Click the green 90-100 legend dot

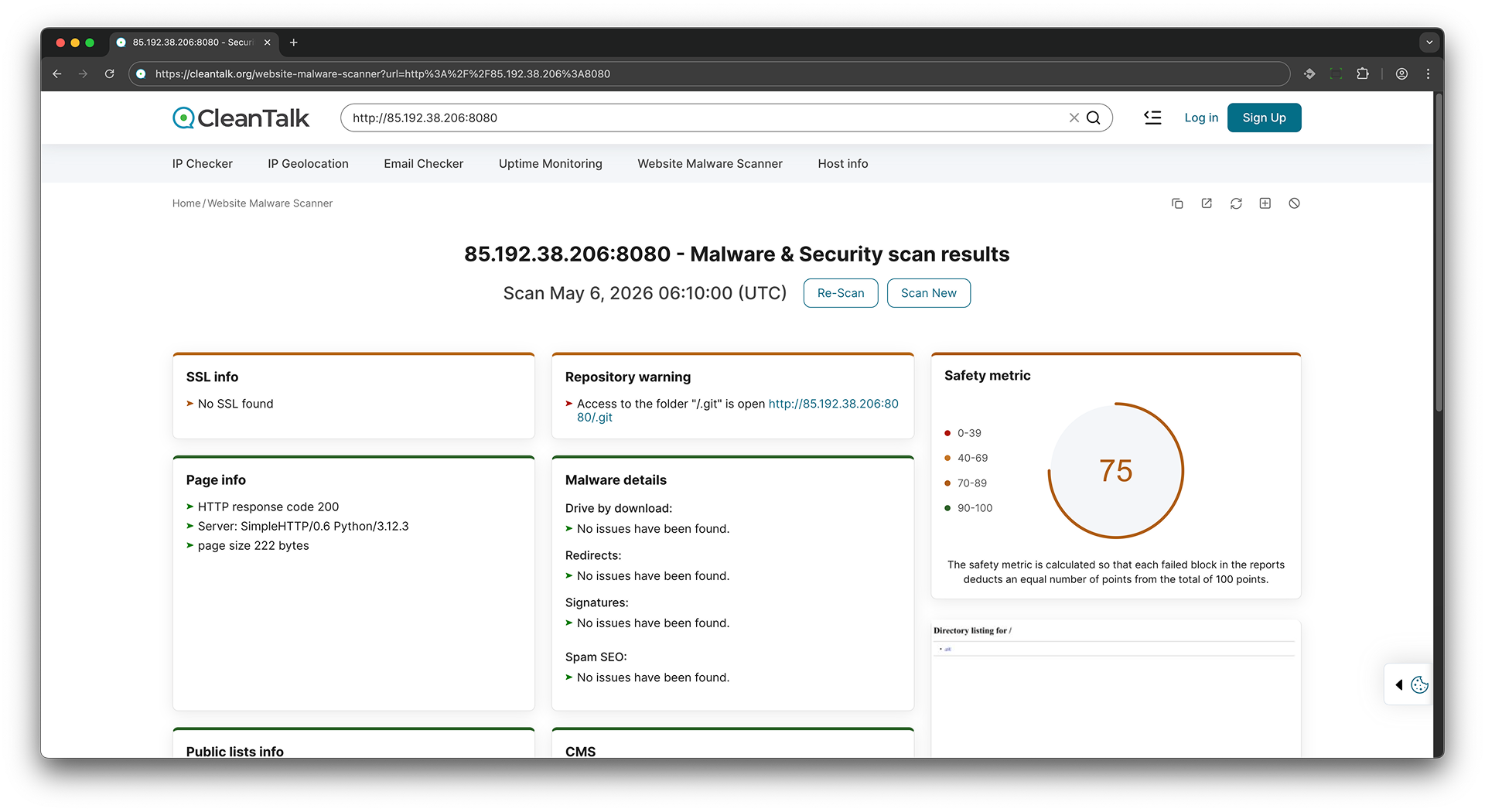[x=947, y=508]
